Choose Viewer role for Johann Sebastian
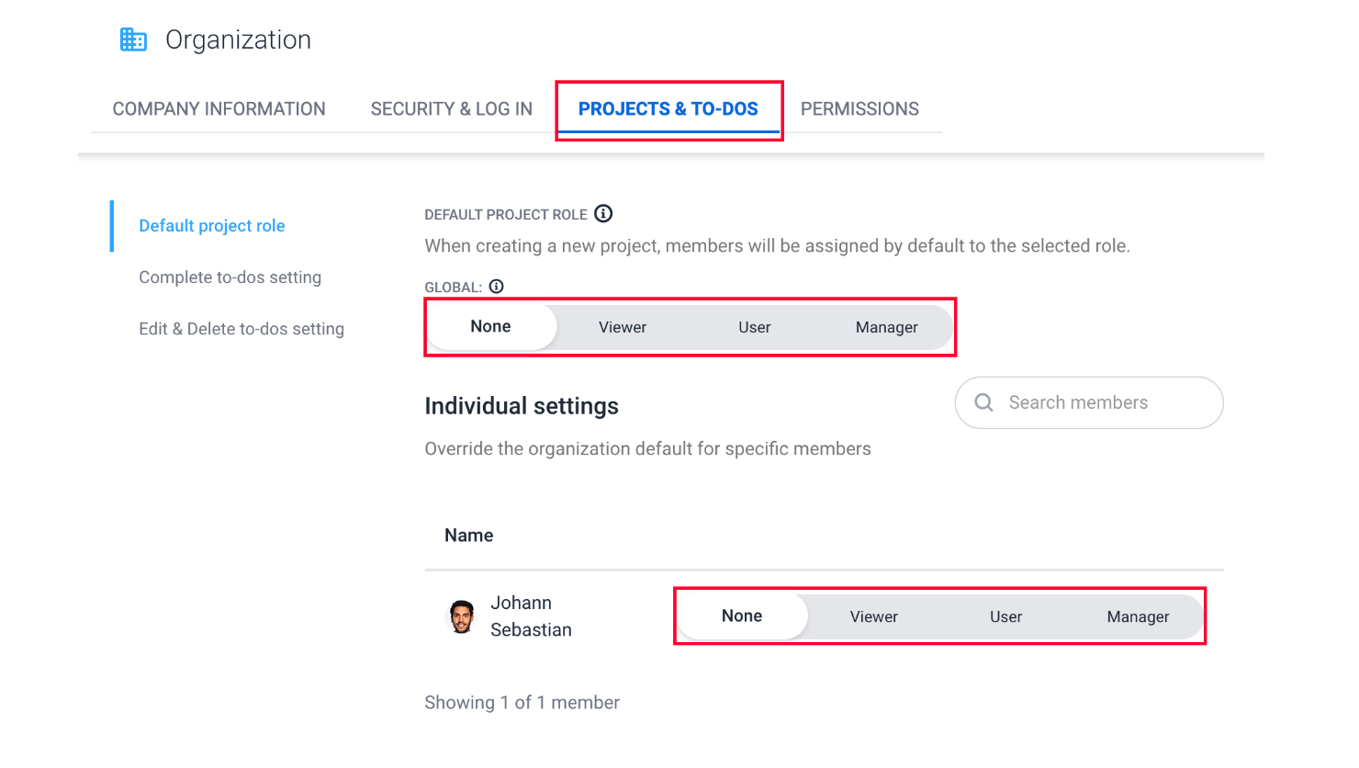The height and width of the screenshot is (768, 1359). click(x=874, y=617)
